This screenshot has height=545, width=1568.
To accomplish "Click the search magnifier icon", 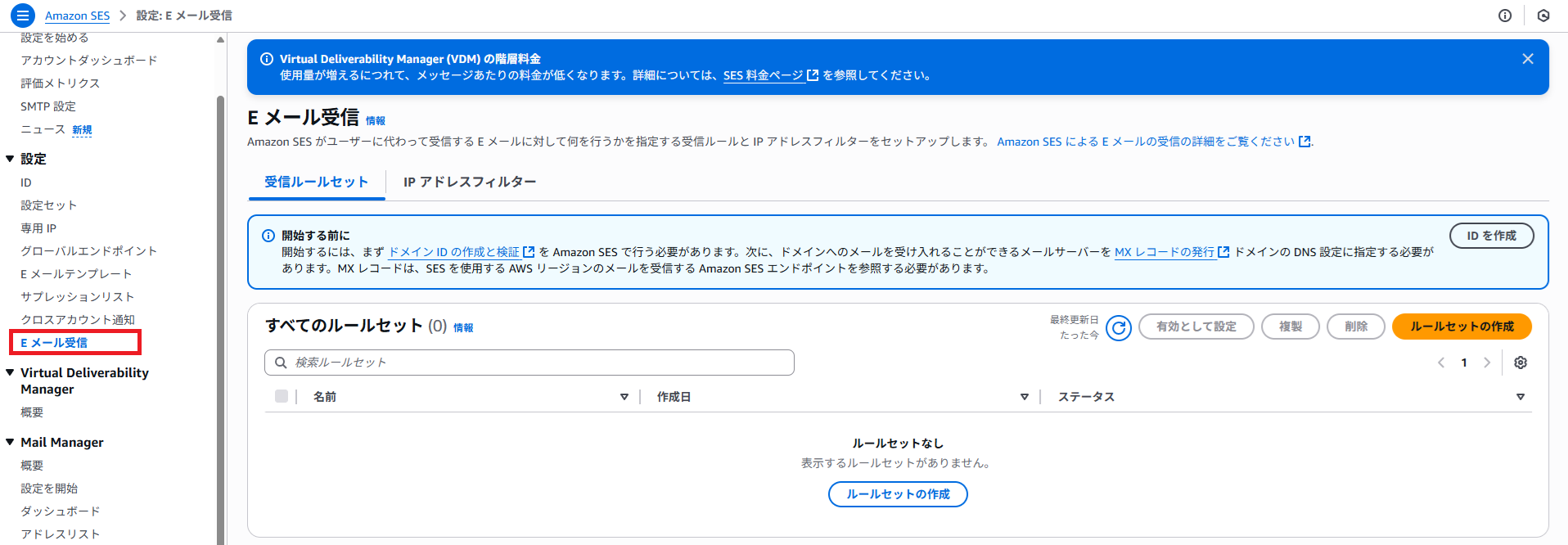I will pyautogui.click(x=281, y=363).
